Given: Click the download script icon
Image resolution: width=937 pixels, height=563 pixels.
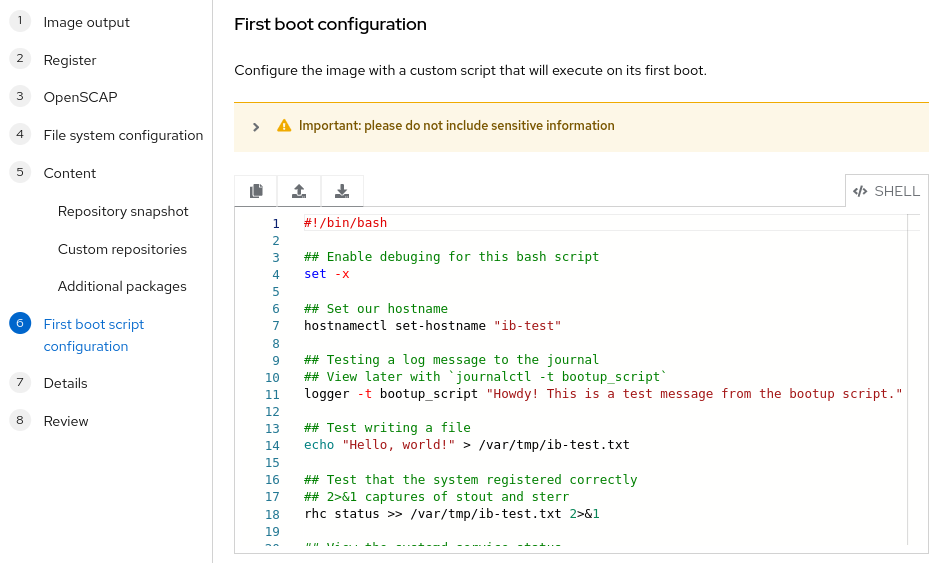Looking at the screenshot, I should click(342, 191).
